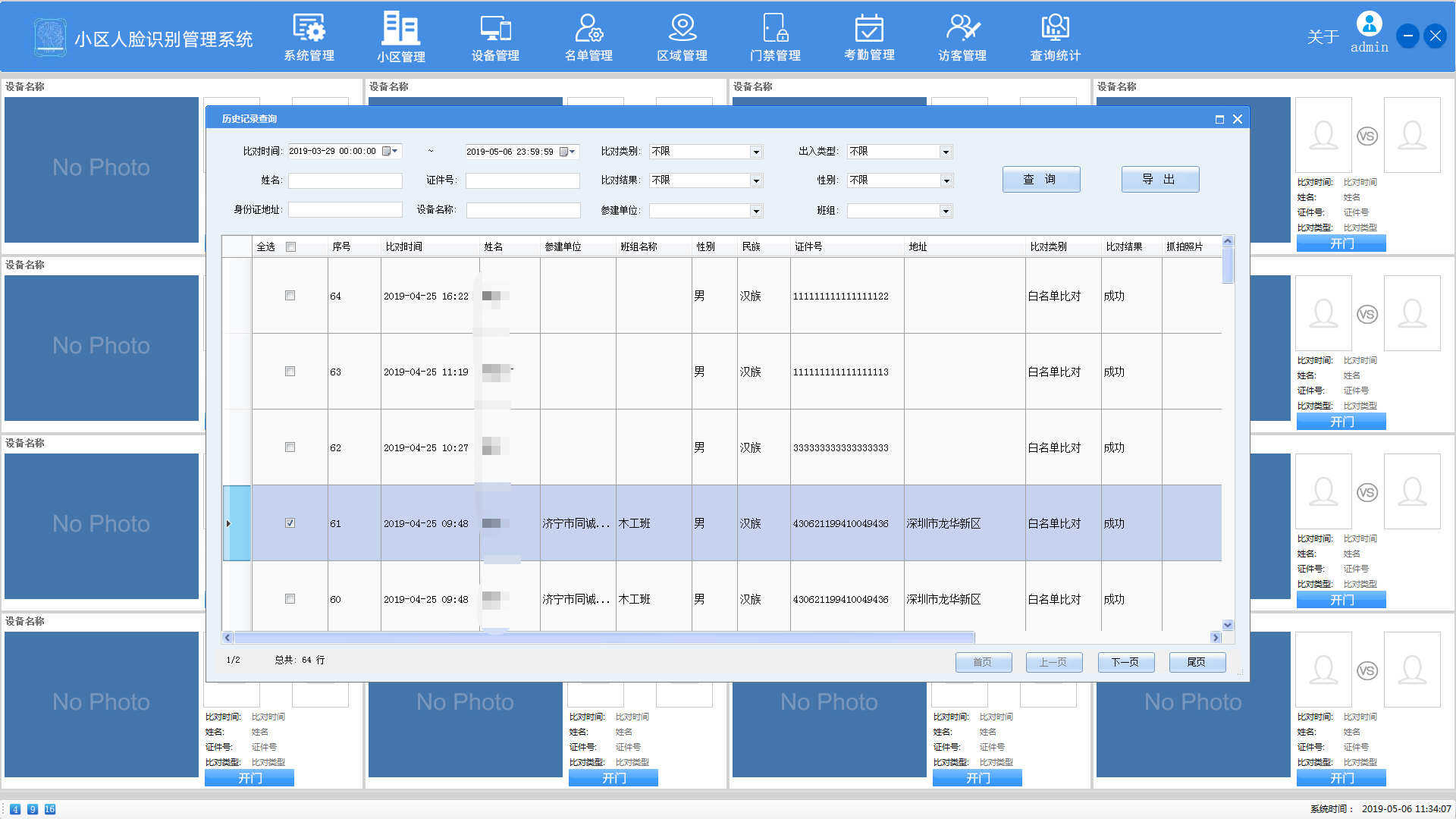Screen dimensions: 1456x819
Task: Open 设备管理 device management module
Action: (495, 37)
